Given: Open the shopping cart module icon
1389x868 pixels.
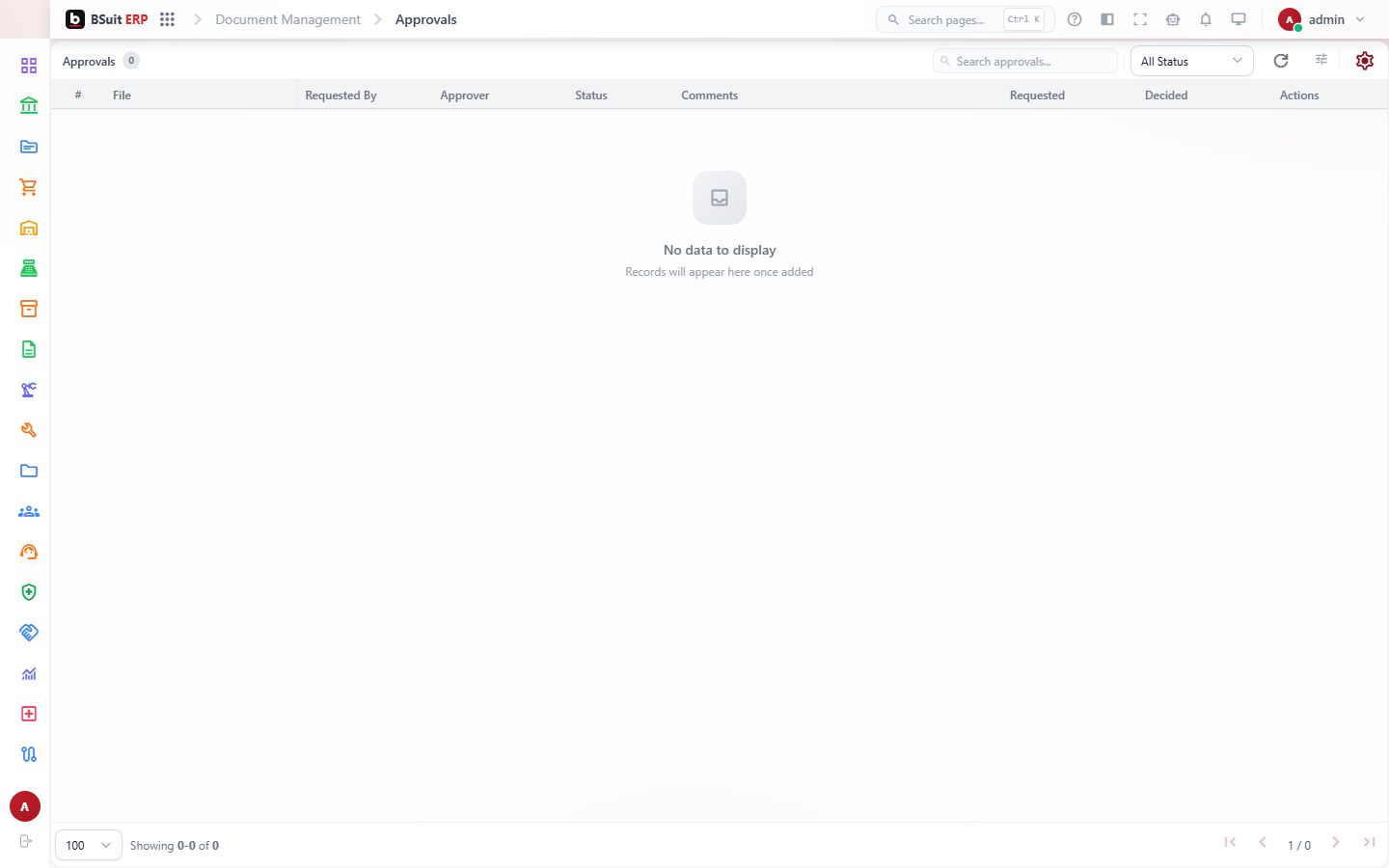Looking at the screenshot, I should pos(29,187).
